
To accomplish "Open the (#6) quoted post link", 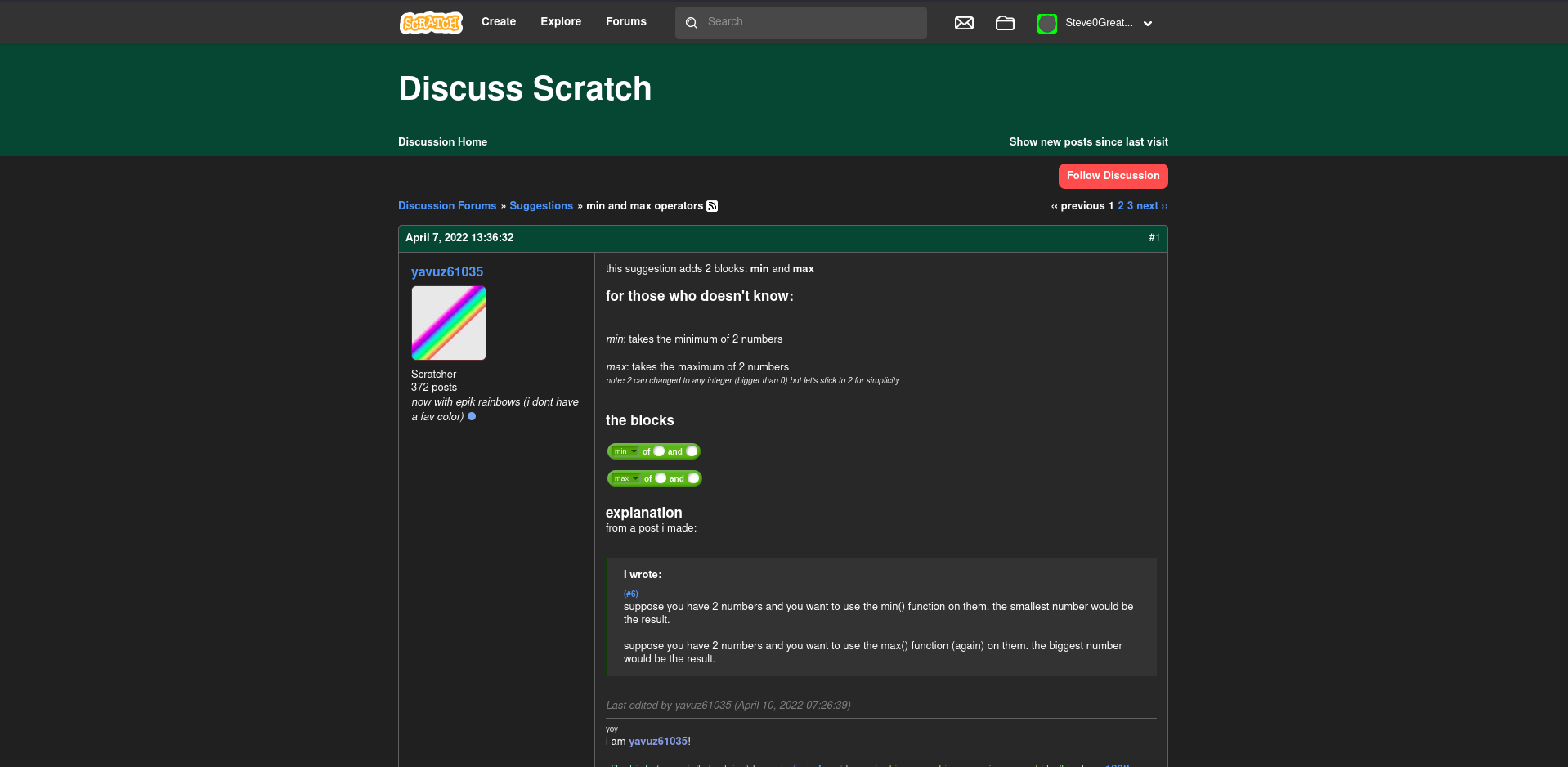I will click(x=630, y=594).
